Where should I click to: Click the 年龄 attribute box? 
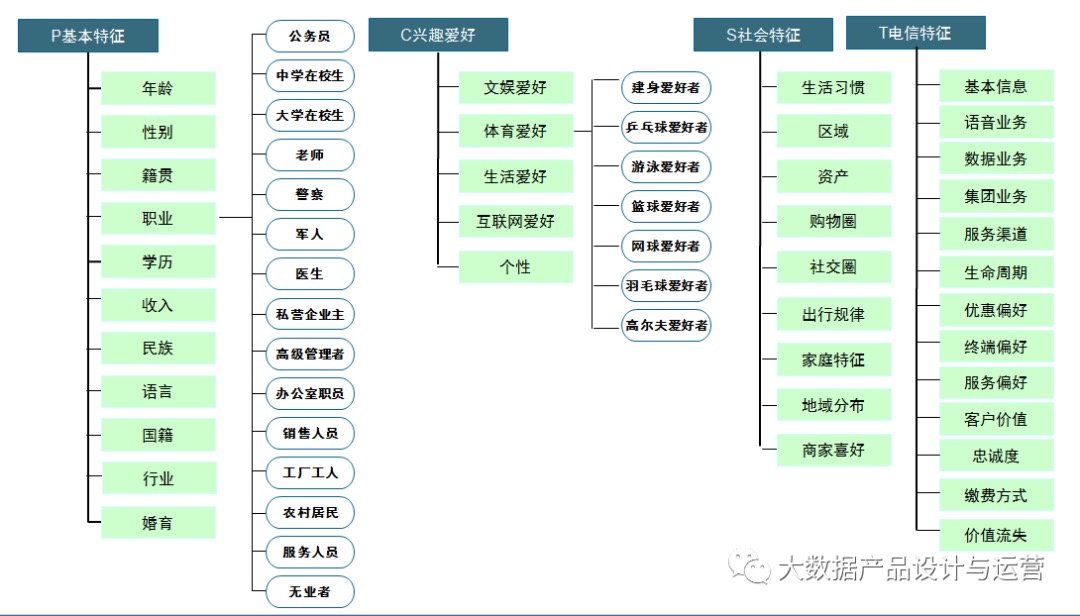point(158,88)
